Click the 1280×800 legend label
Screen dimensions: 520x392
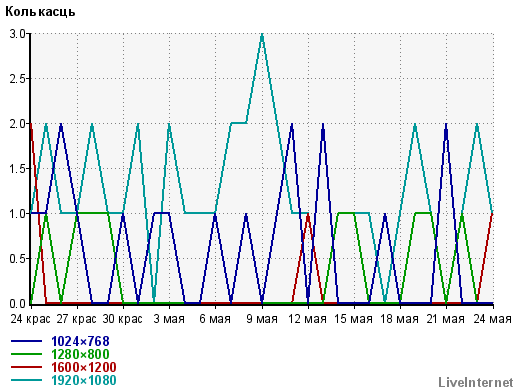coord(80,354)
